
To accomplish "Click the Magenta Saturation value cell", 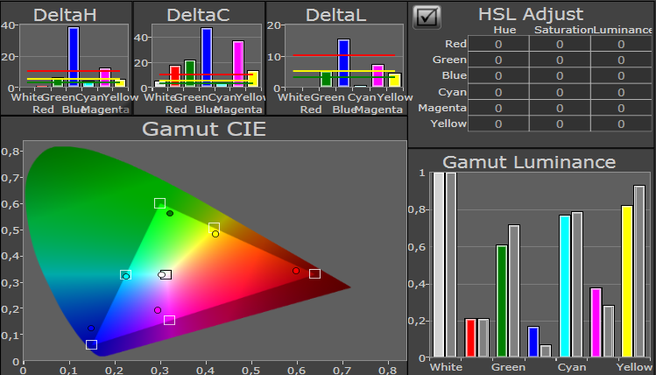I will [x=560, y=108].
